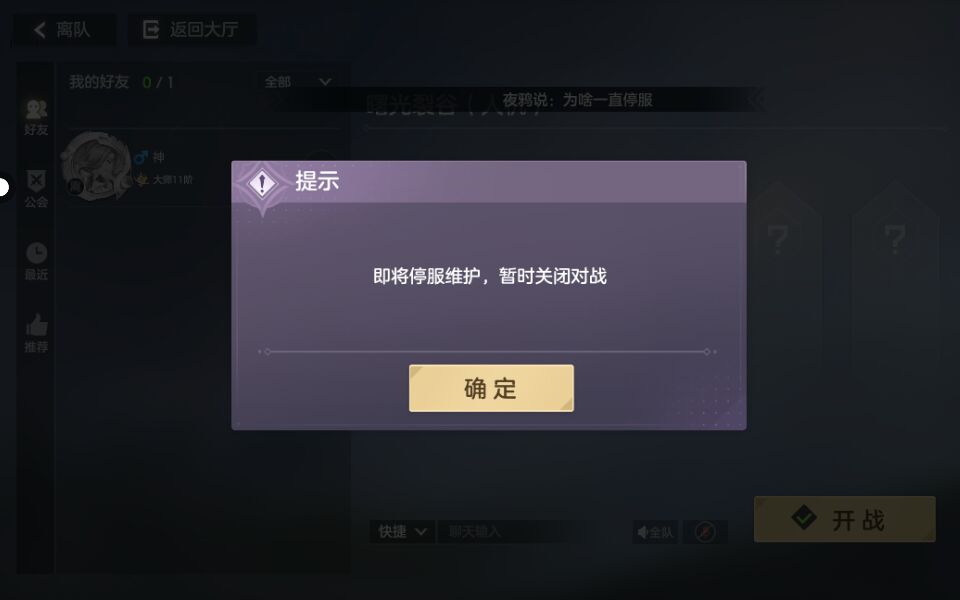Open the 好友 friends sidebar tab
This screenshot has height=600, width=960.
(x=36, y=118)
